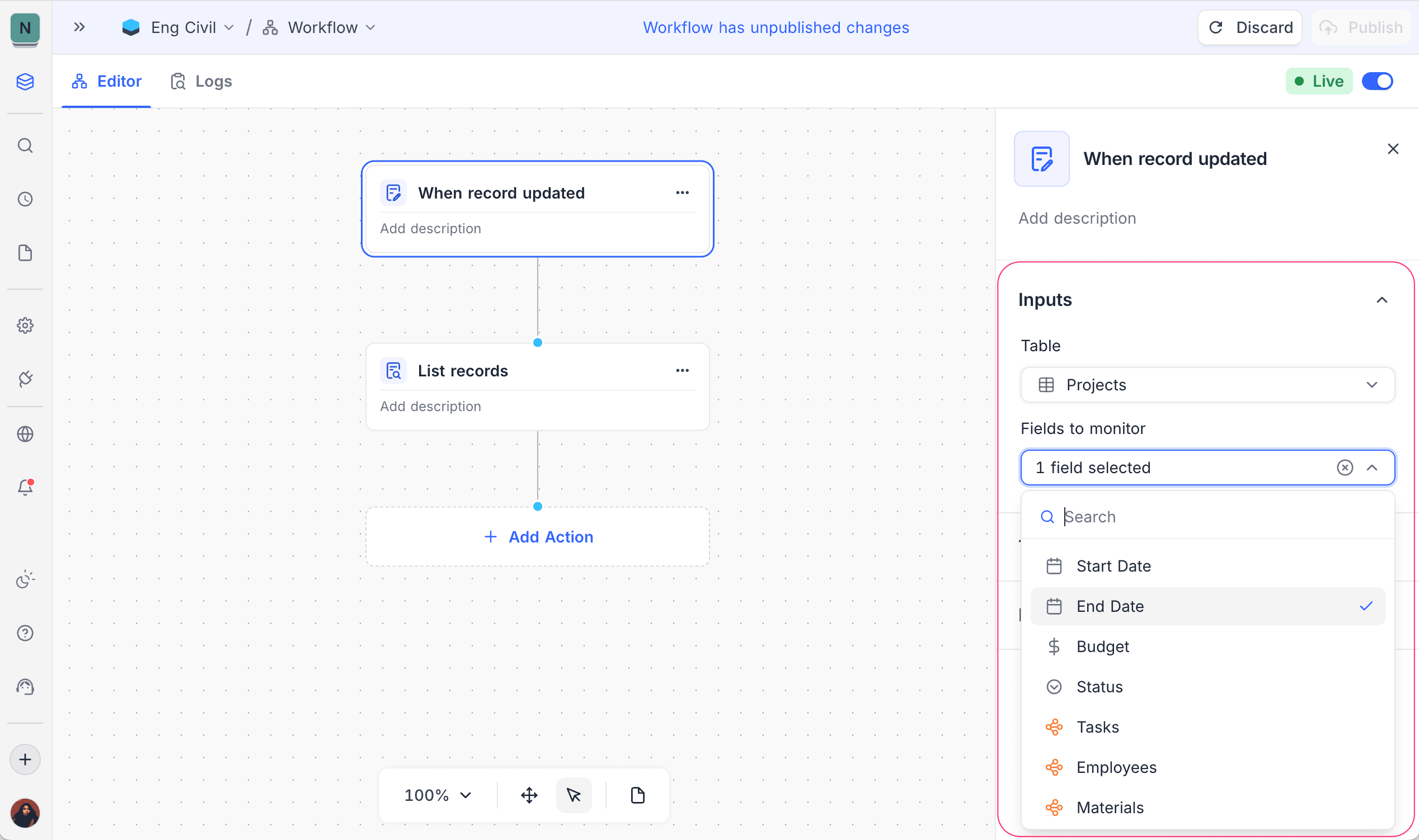Collapse the Inputs section
This screenshot has height=840, width=1419.
(x=1382, y=300)
